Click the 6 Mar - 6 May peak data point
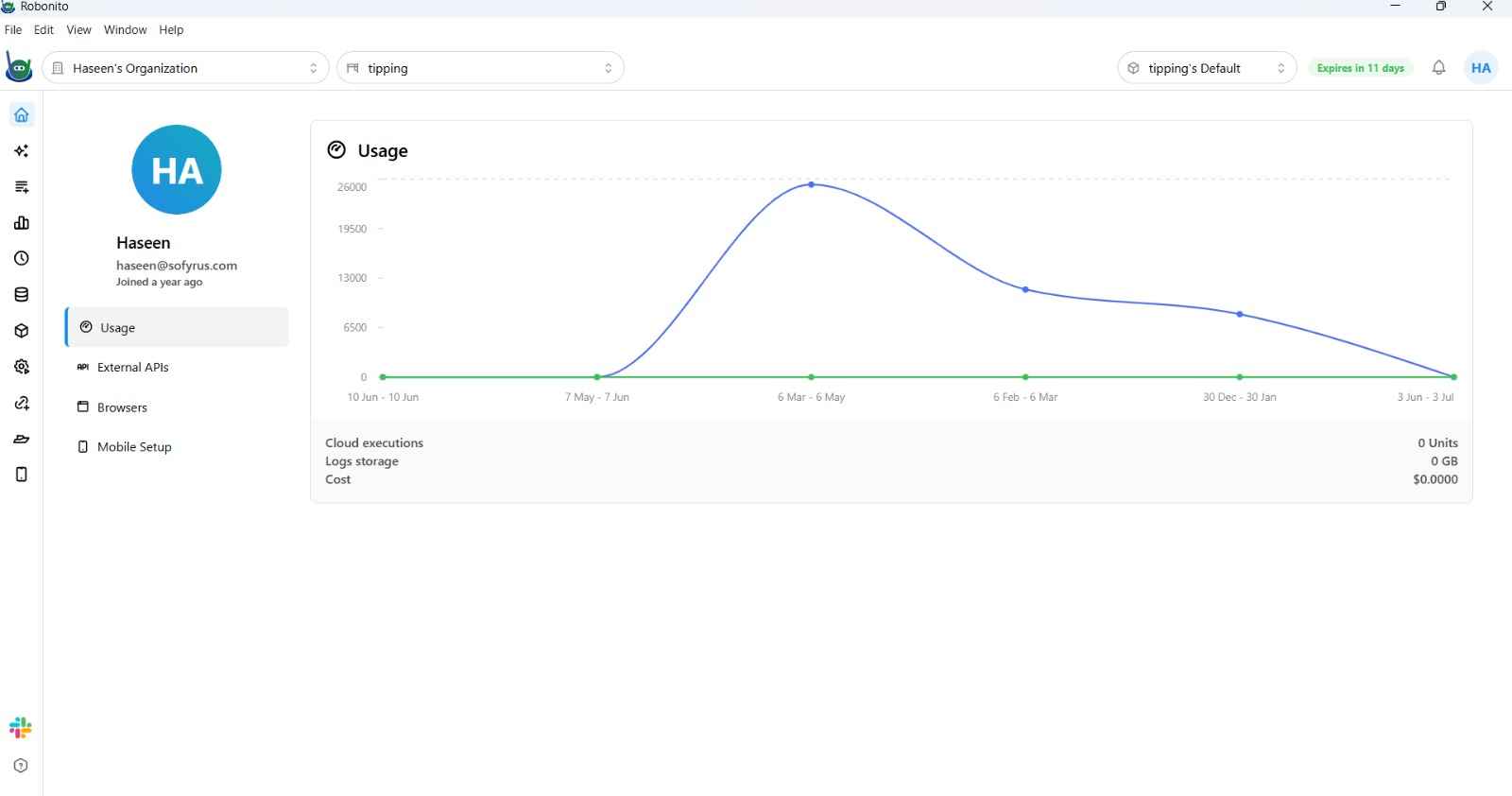 point(811,184)
